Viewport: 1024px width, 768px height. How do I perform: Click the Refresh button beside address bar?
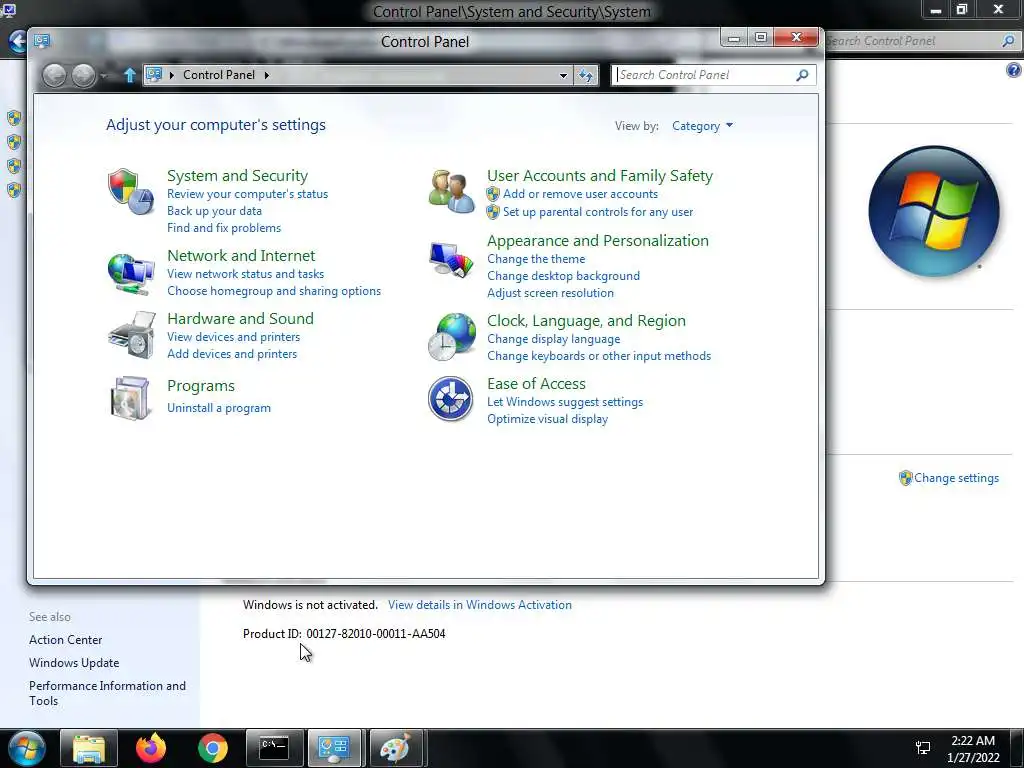point(586,75)
